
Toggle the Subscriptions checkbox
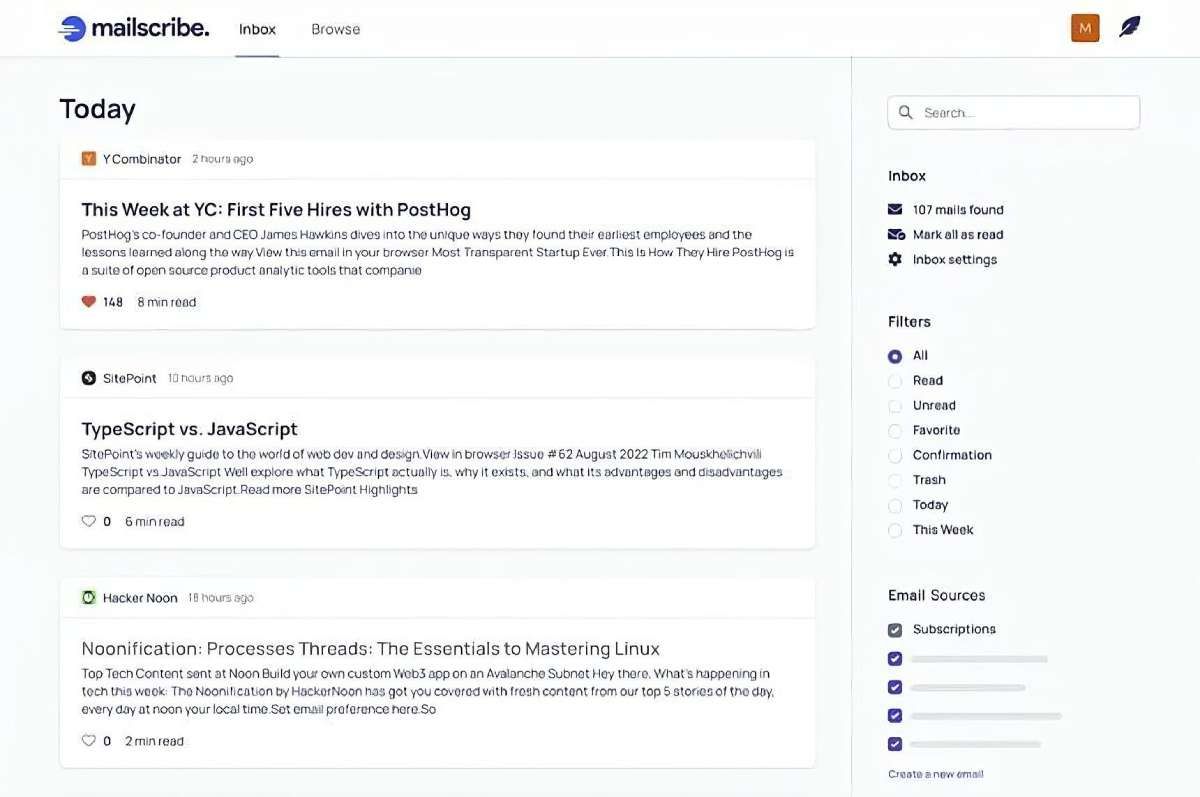point(895,630)
